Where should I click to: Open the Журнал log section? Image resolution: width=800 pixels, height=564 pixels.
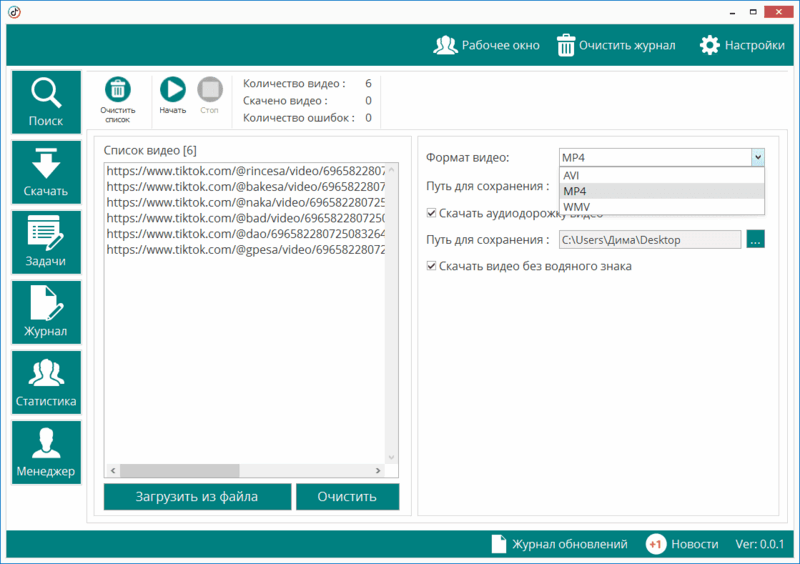[45, 312]
